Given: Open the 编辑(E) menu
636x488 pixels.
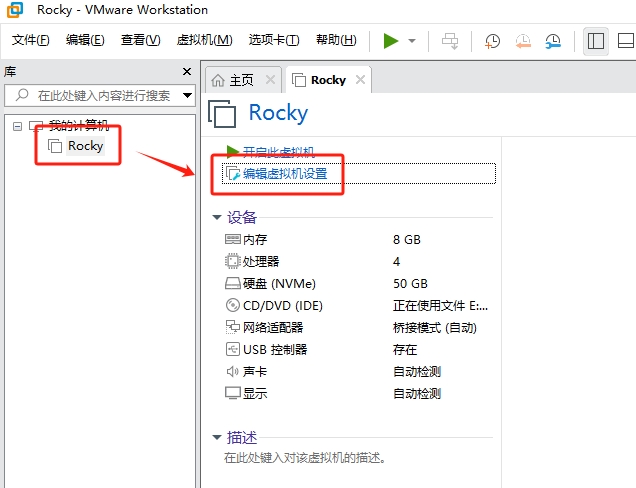Looking at the screenshot, I should coord(85,40).
